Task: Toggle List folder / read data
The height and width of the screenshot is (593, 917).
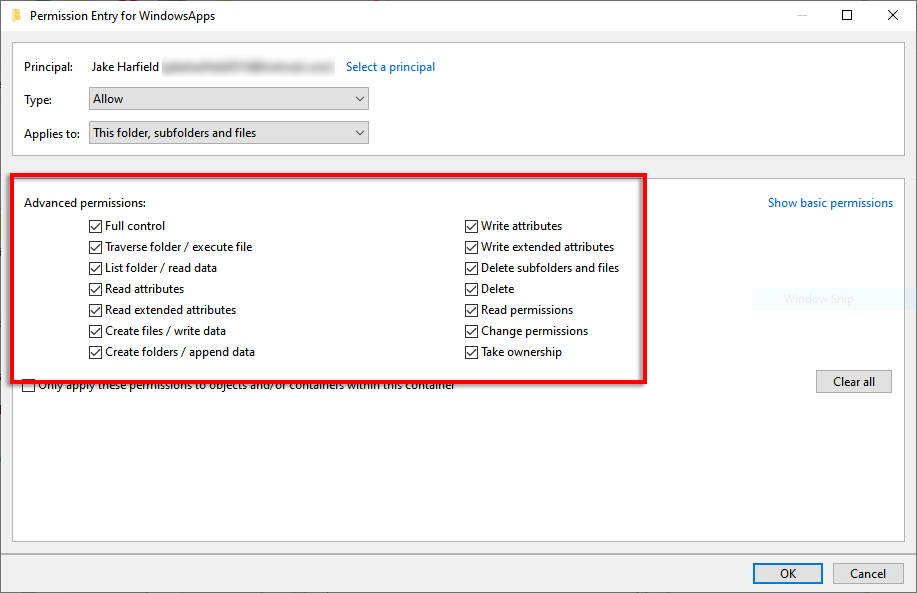Action: [96, 268]
